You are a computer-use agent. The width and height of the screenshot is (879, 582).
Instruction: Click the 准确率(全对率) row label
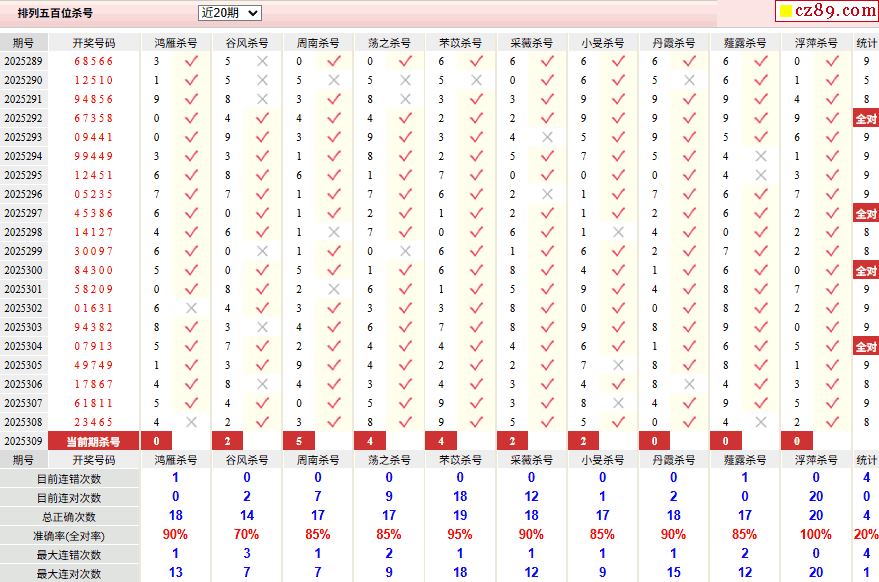click(x=69, y=536)
